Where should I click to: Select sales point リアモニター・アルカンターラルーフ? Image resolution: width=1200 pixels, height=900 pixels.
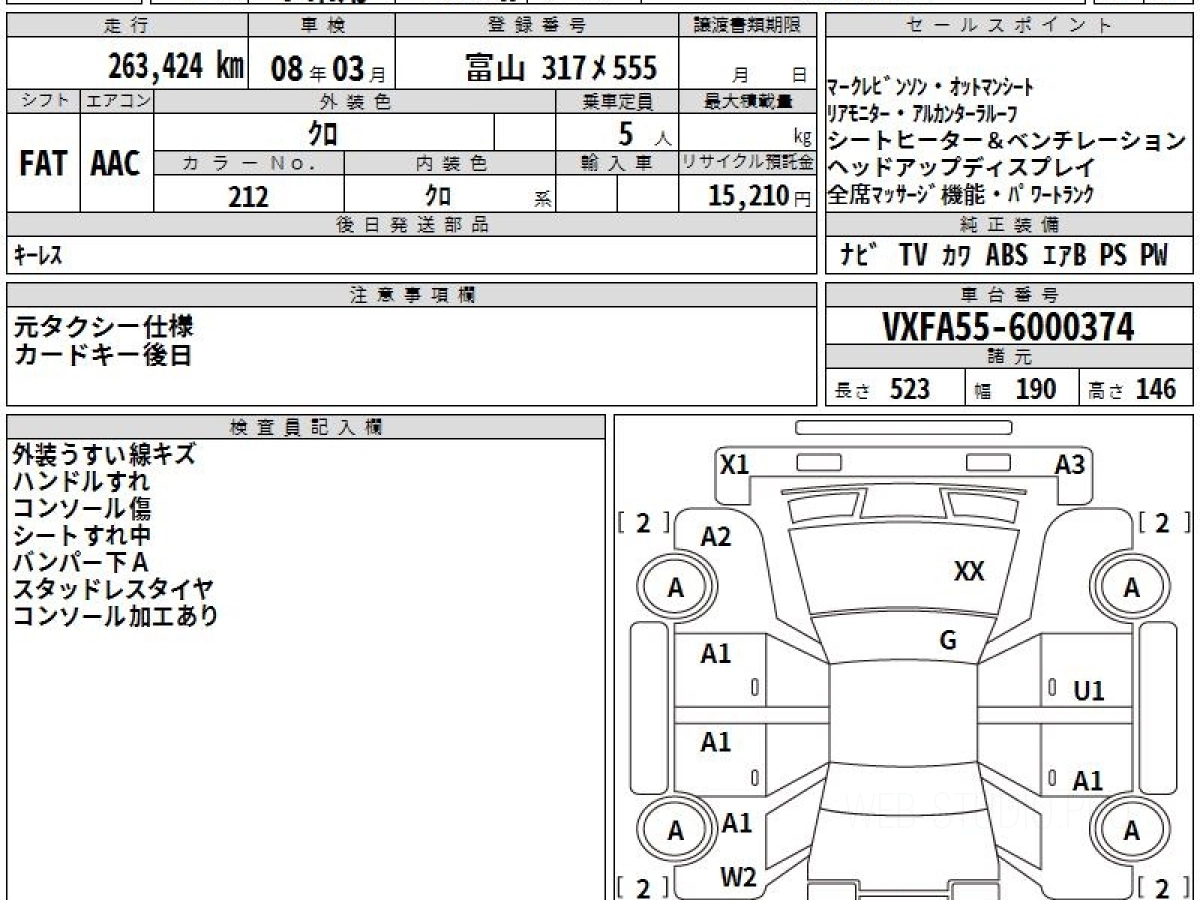click(x=922, y=114)
